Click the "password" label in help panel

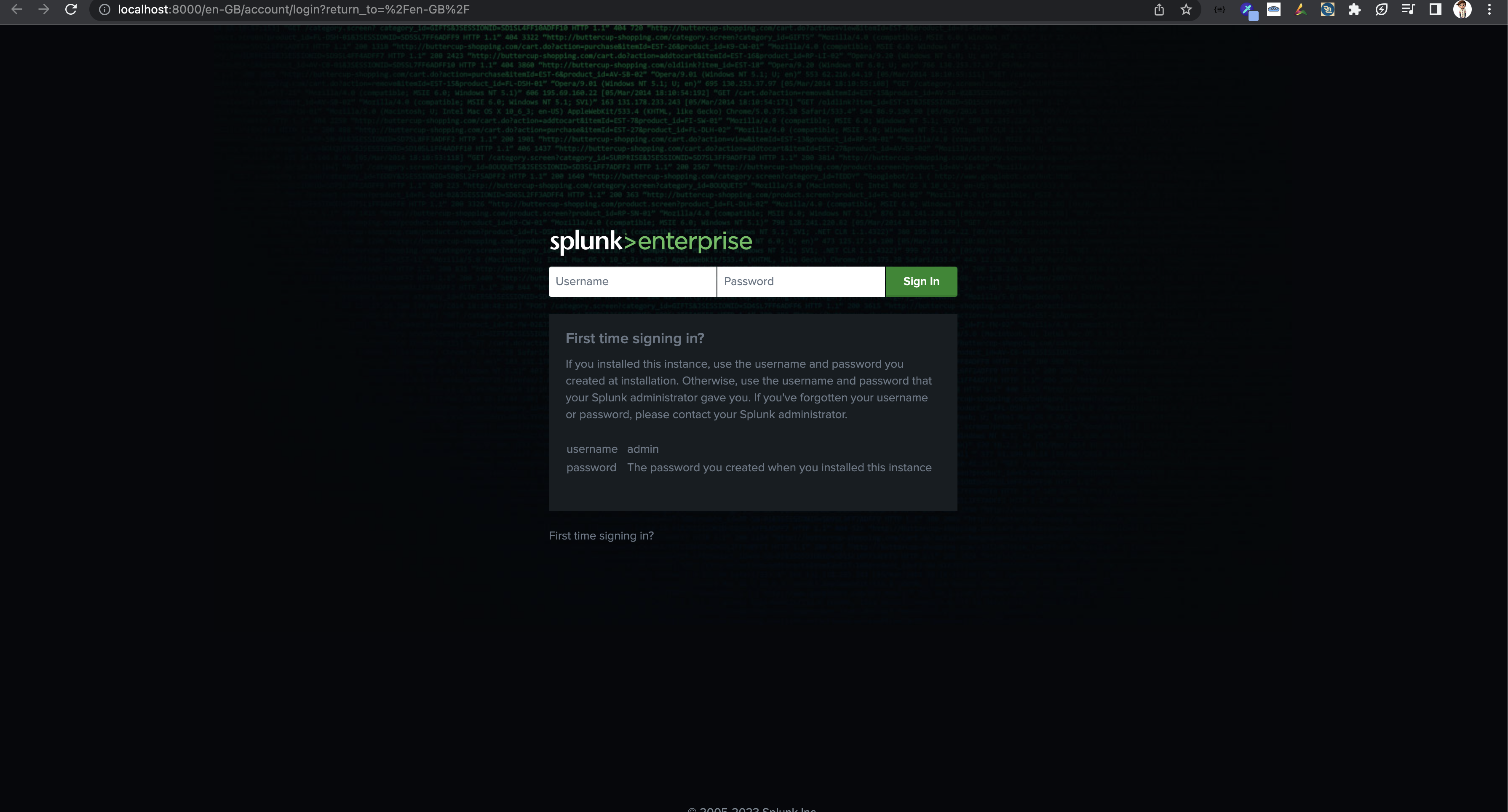point(591,468)
